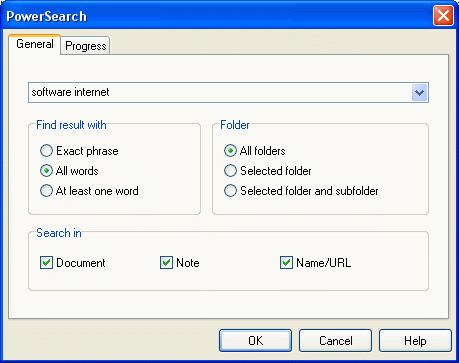
Task: Close the PowerSearch window
Action: (x=443, y=16)
